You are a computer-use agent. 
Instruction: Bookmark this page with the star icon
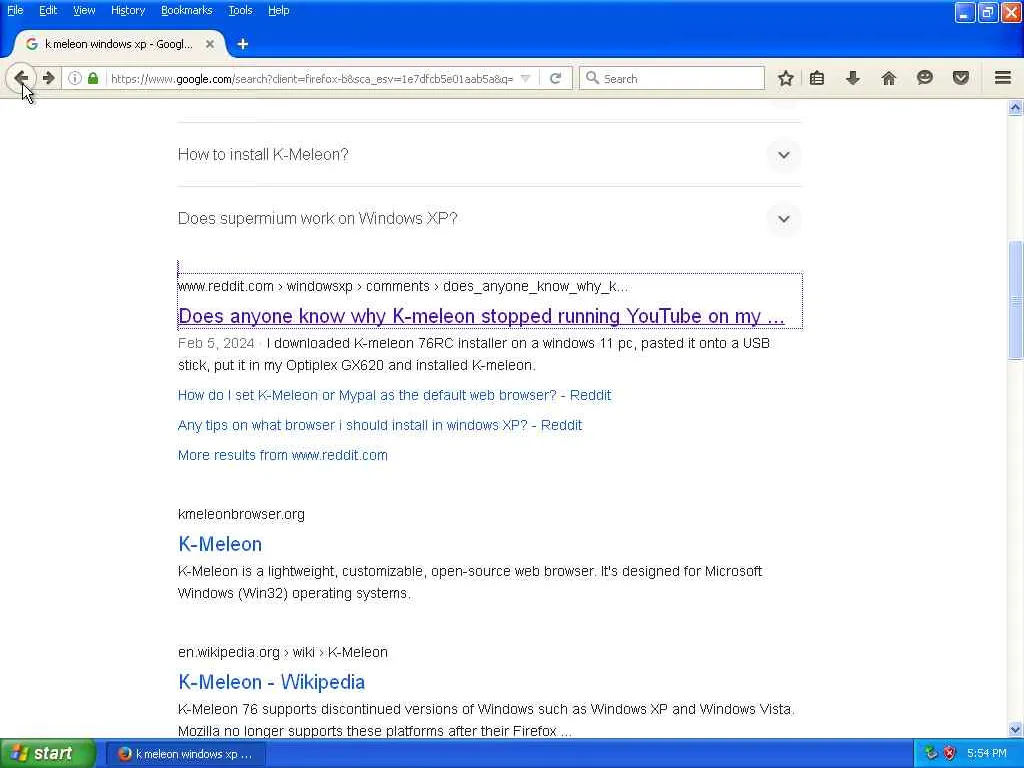786,78
